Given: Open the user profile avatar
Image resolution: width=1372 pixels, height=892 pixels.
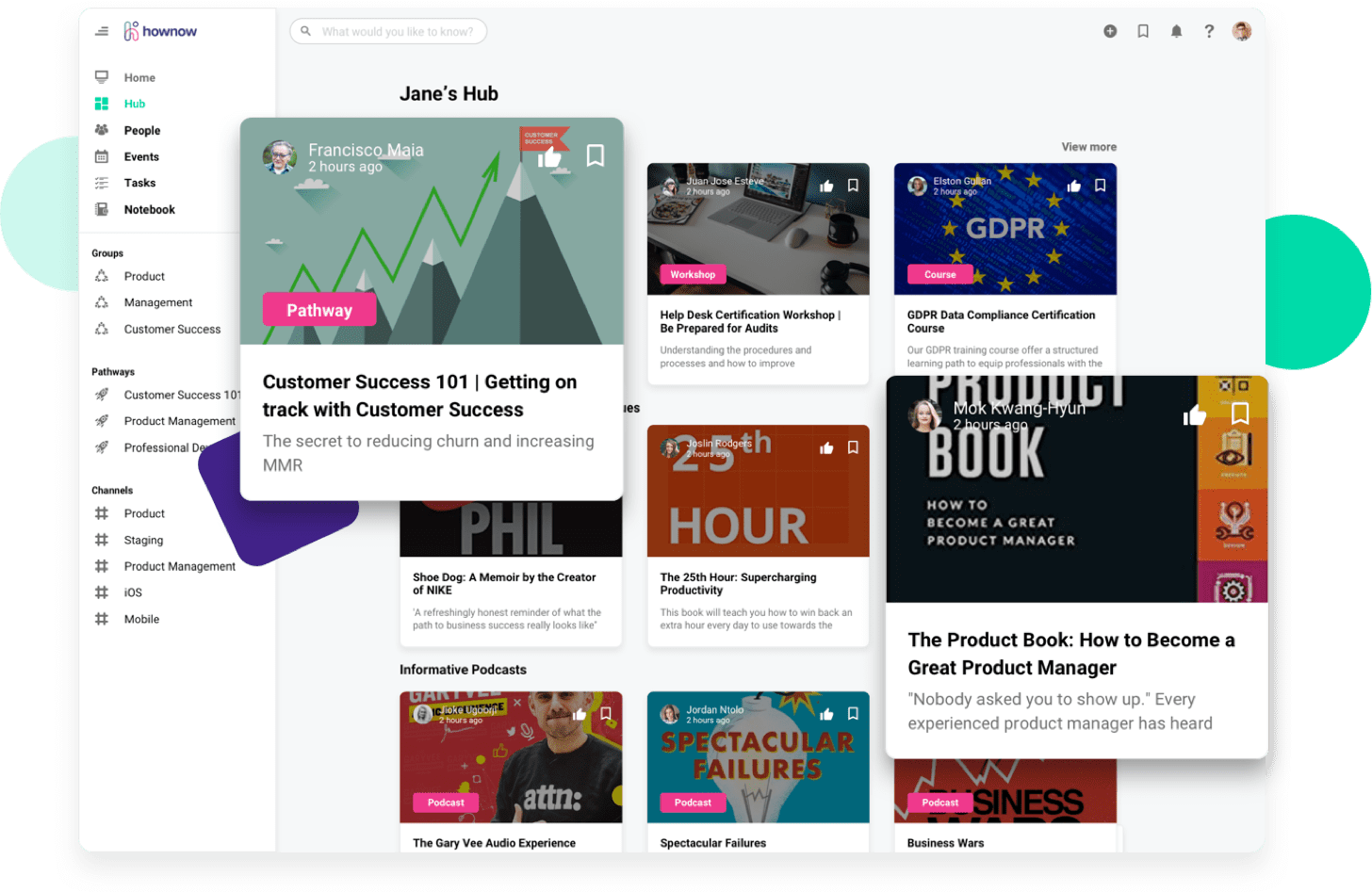Looking at the screenshot, I should [x=1242, y=31].
